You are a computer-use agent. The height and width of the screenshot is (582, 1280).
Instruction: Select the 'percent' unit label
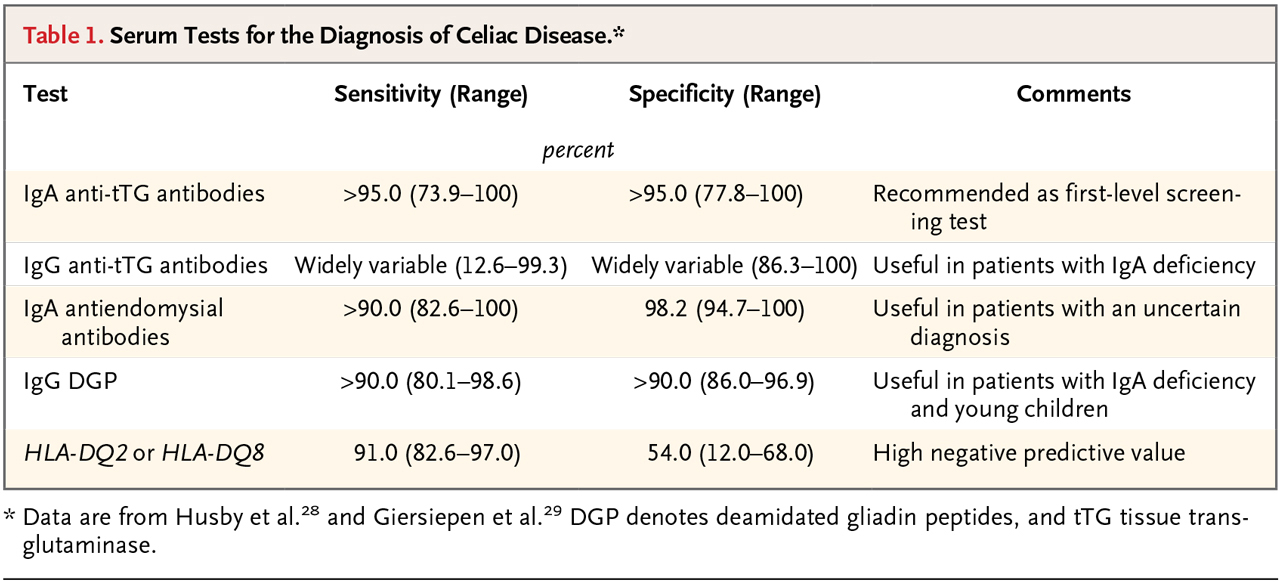tap(578, 150)
